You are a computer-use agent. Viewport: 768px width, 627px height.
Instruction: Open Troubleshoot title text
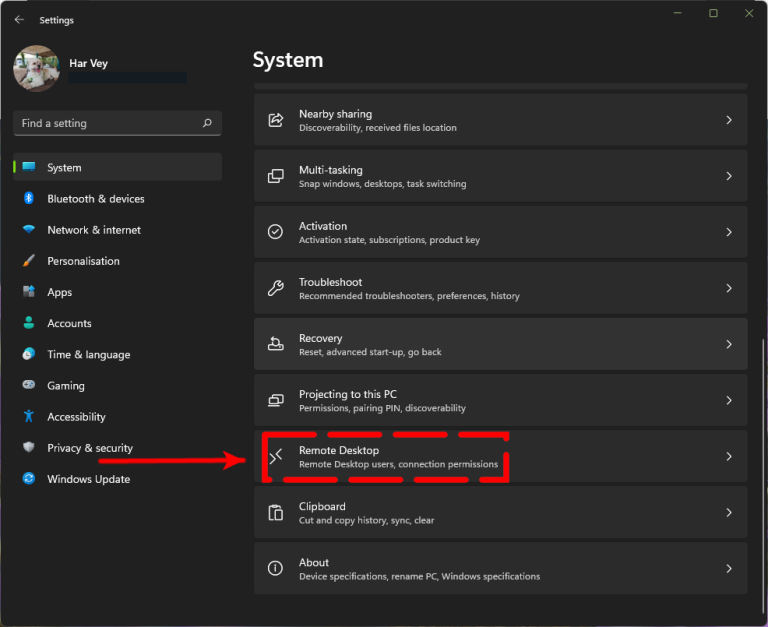[331, 282]
